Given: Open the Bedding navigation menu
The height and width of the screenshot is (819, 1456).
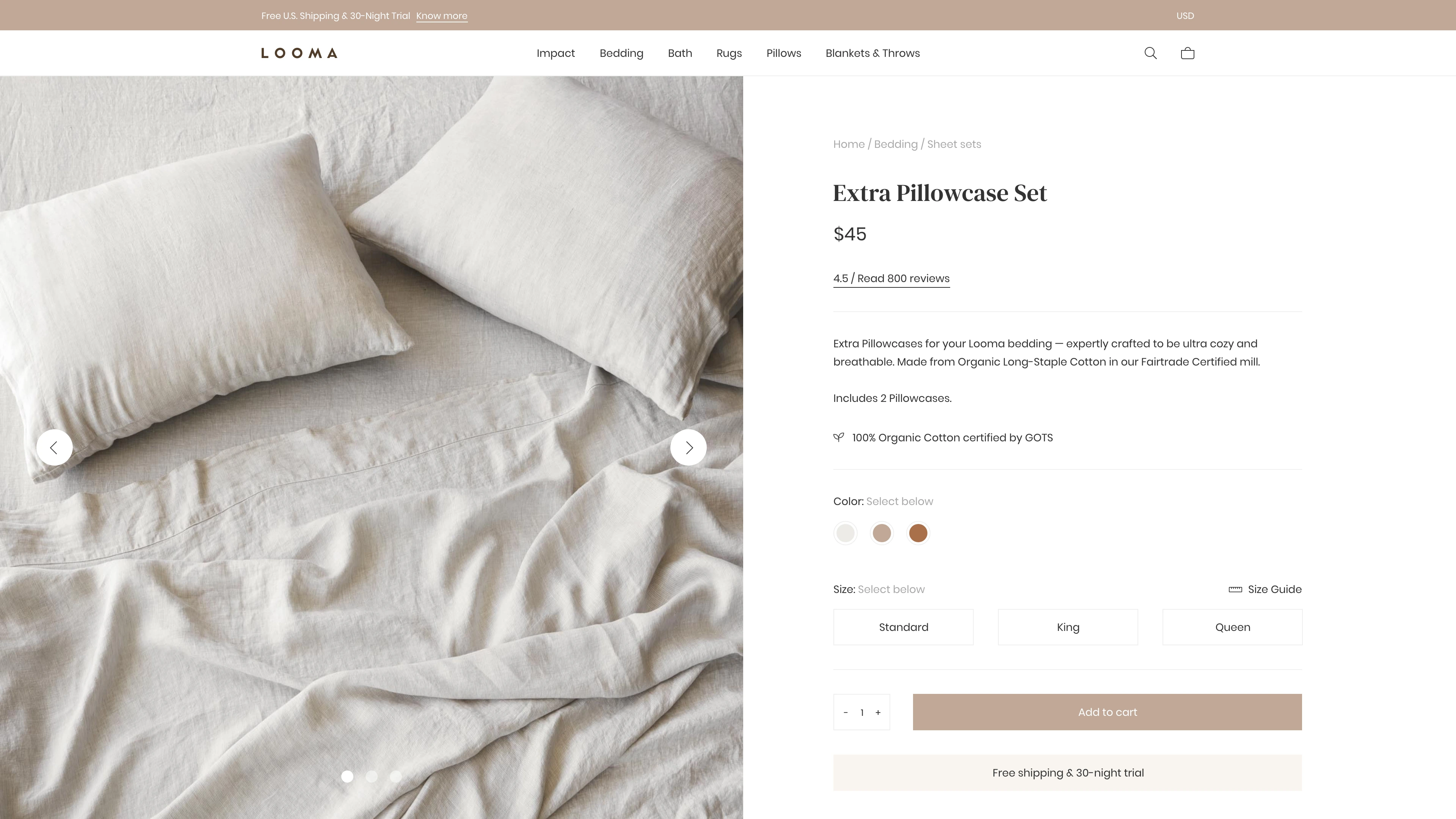Looking at the screenshot, I should pyautogui.click(x=621, y=53).
